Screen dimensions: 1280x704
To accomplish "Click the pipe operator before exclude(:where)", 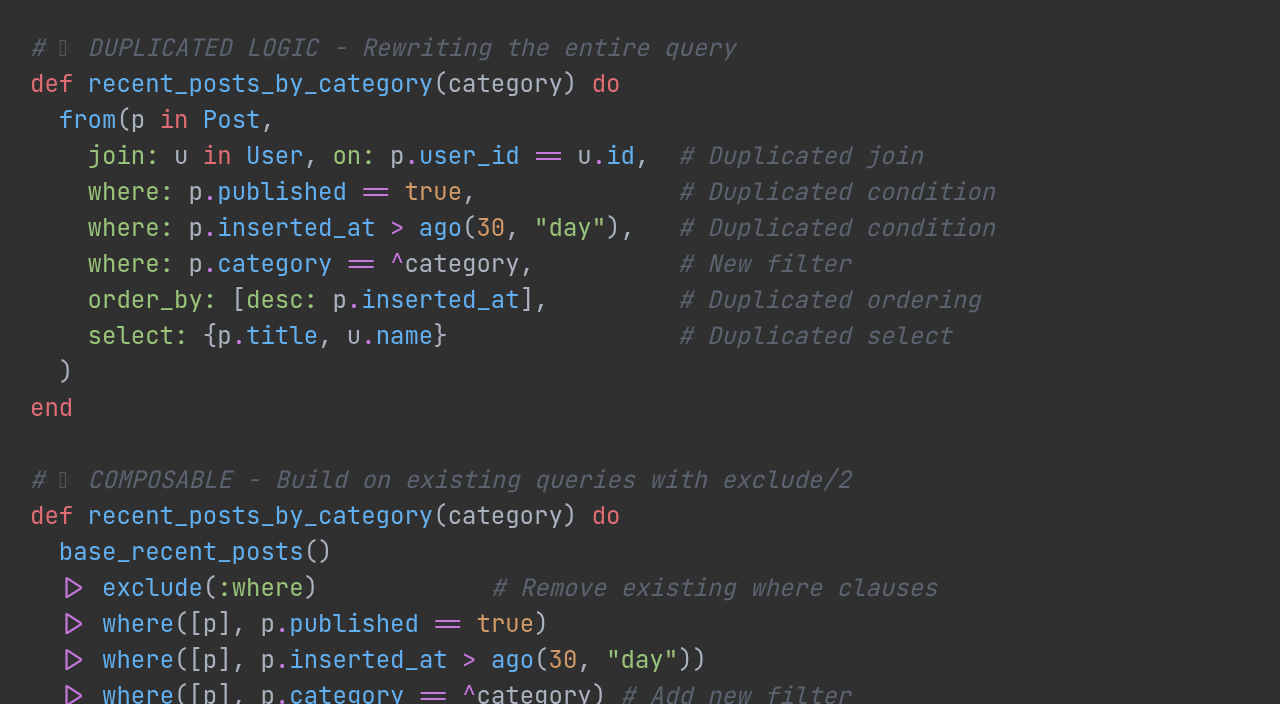I will (x=73, y=588).
